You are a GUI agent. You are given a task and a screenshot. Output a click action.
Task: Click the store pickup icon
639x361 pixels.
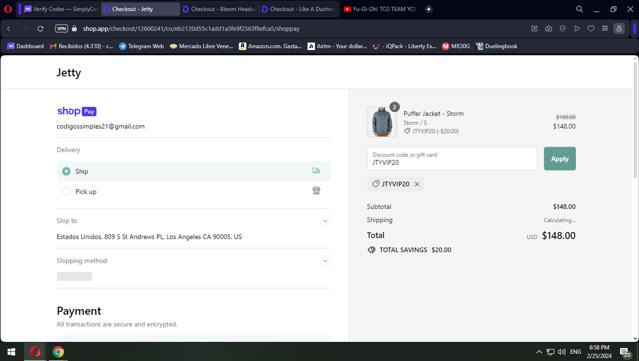click(316, 190)
